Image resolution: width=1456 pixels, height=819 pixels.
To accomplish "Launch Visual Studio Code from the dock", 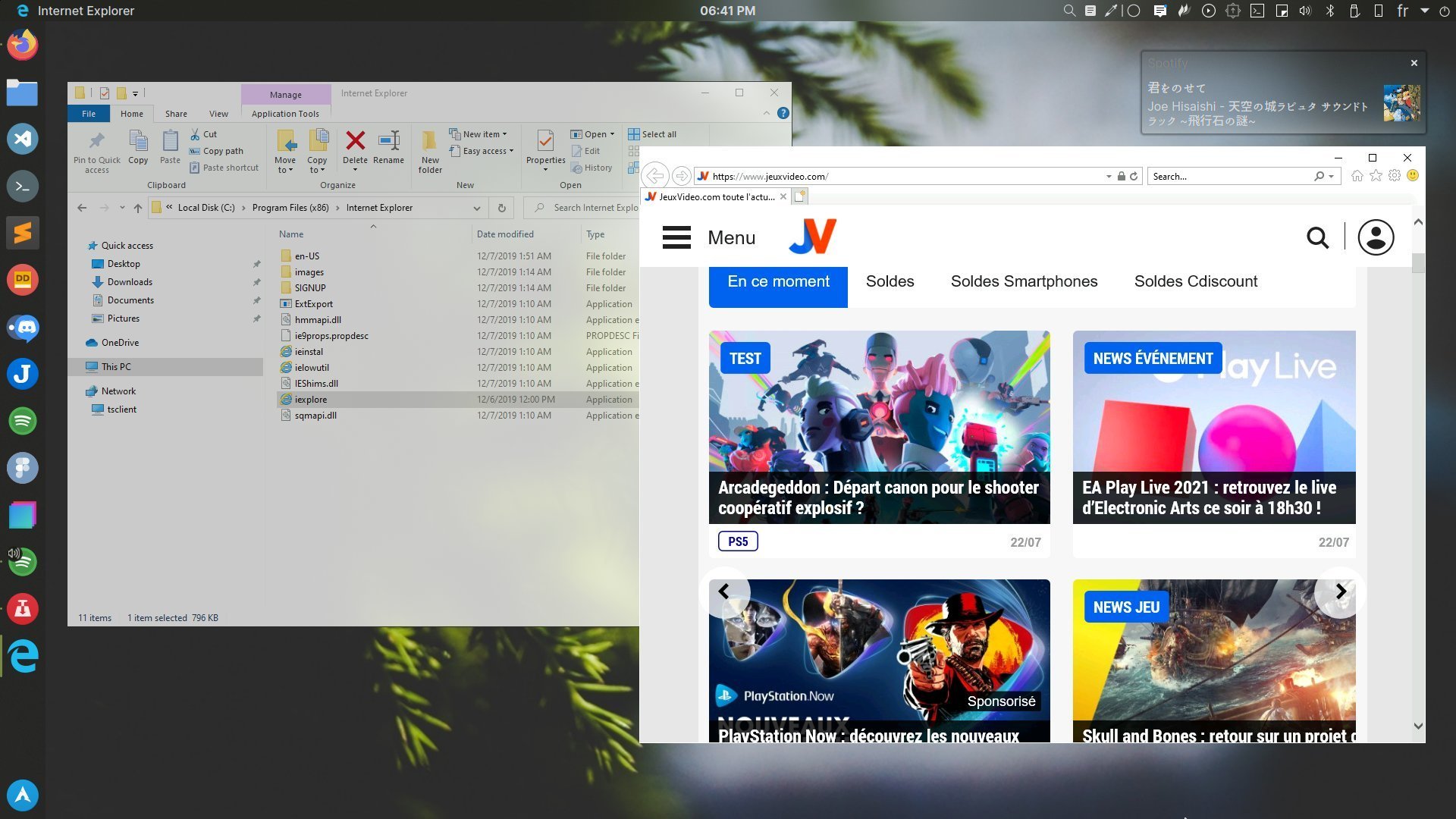I will (x=23, y=139).
